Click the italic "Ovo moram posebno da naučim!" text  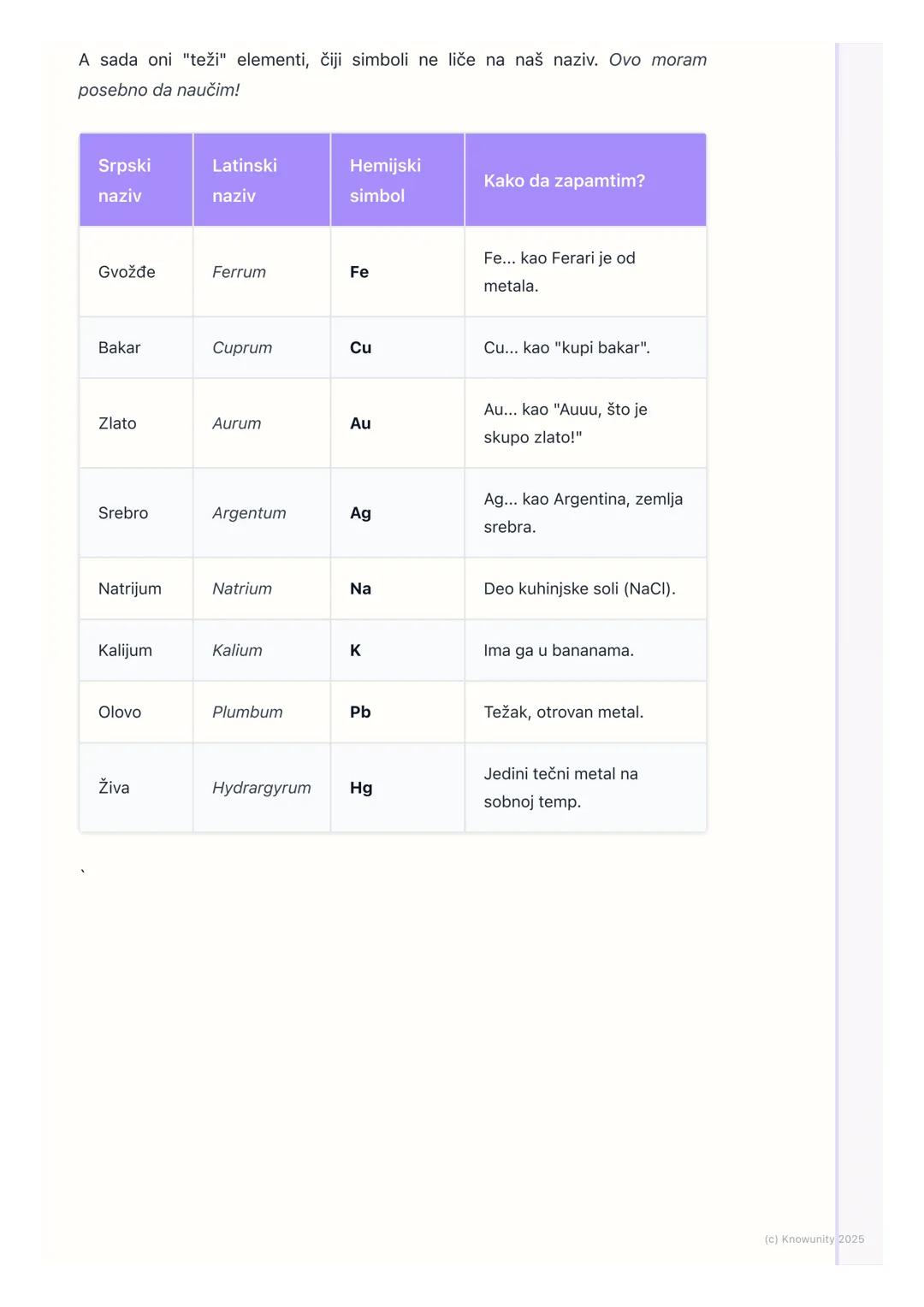[x=159, y=90]
